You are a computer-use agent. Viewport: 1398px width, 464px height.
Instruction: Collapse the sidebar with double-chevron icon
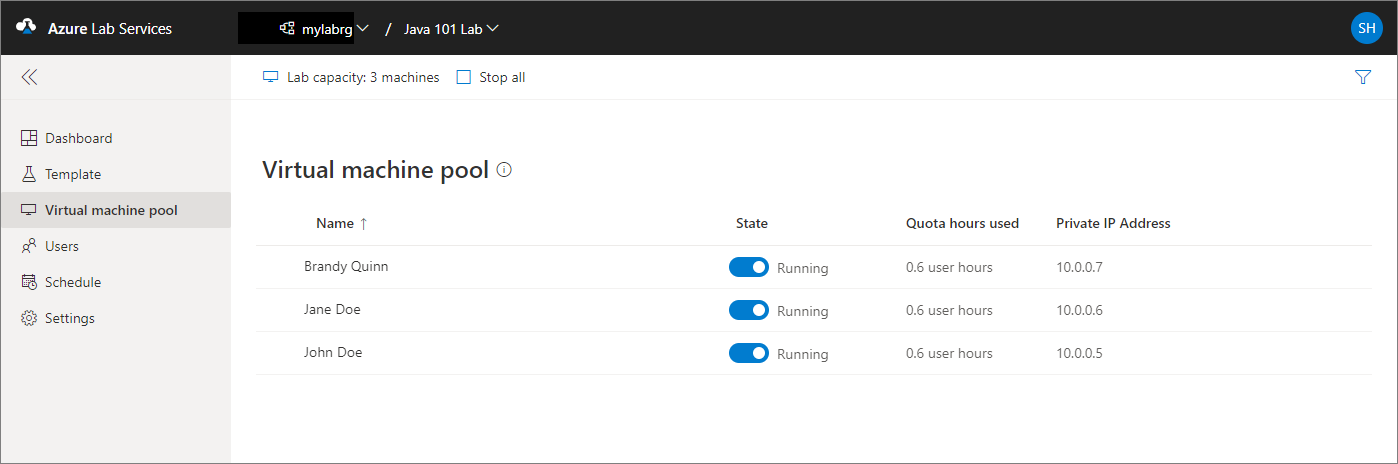click(29, 77)
